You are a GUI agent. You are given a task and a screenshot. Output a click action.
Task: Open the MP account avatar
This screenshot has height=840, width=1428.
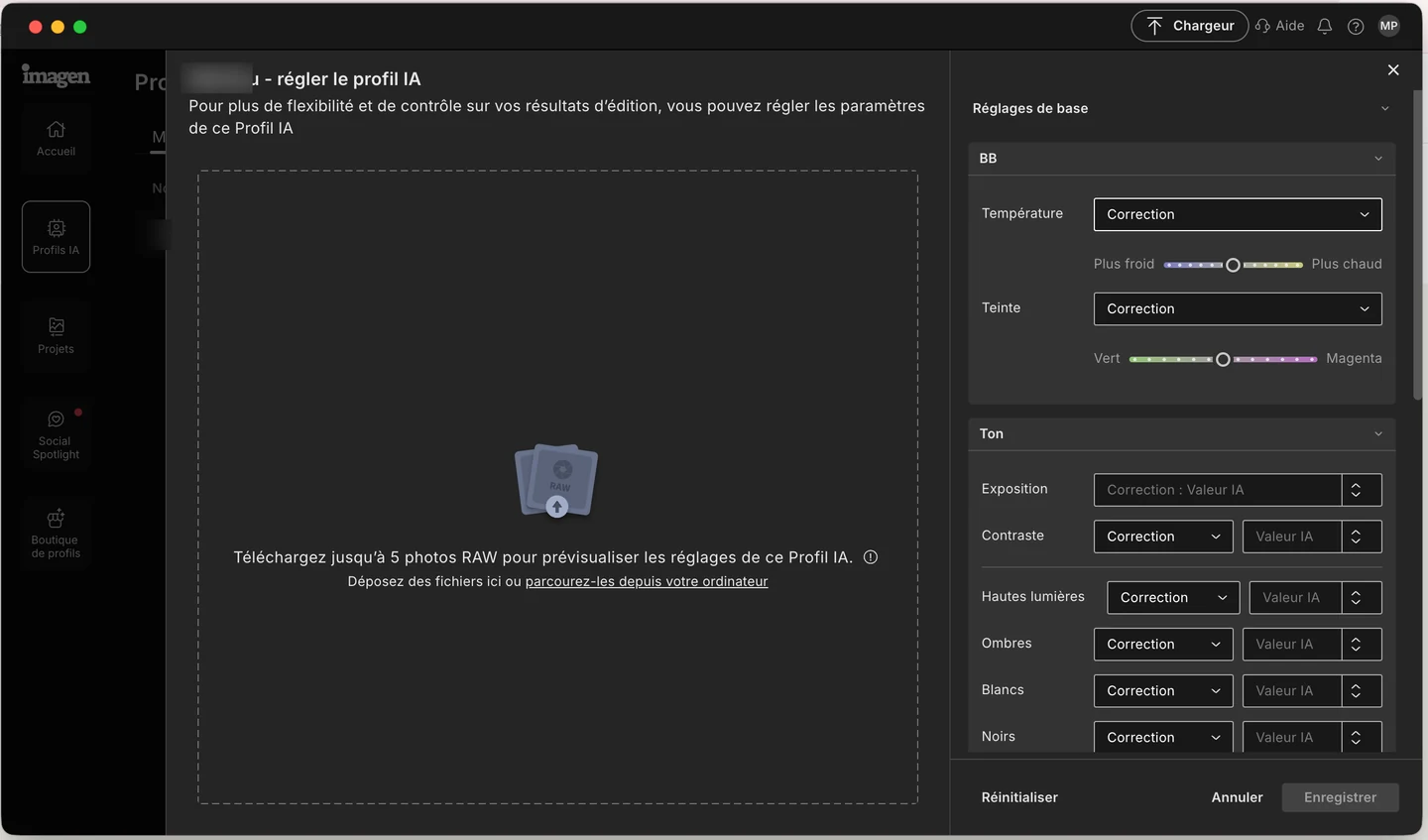pyautogui.click(x=1389, y=26)
